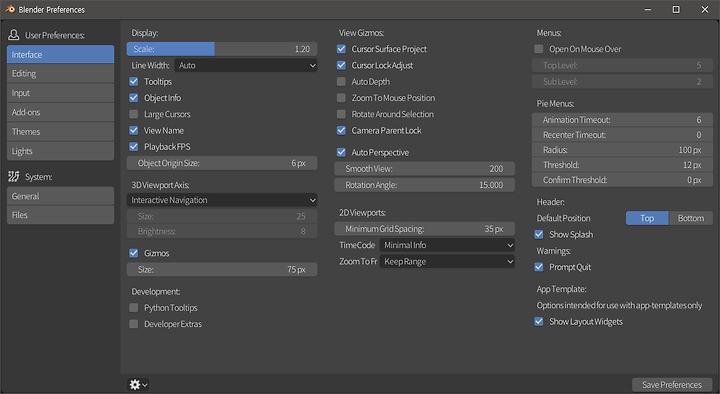Click the System sliders icon
720x394 pixels.
14,176
